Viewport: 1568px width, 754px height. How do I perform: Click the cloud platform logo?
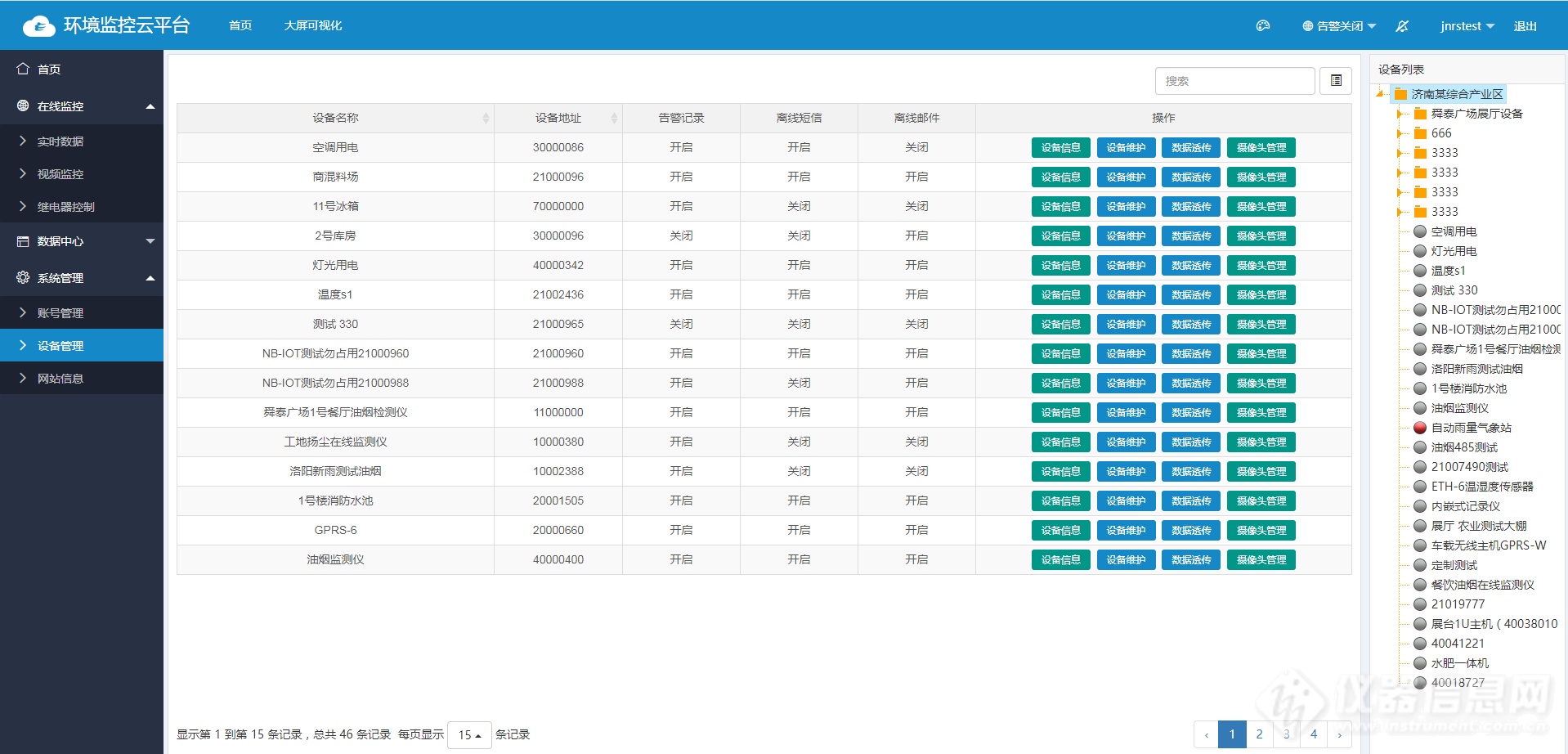click(x=39, y=26)
